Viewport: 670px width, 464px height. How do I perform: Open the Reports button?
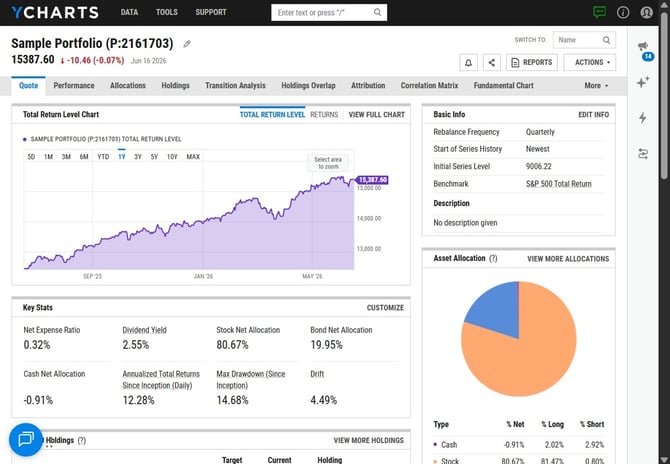coord(532,62)
